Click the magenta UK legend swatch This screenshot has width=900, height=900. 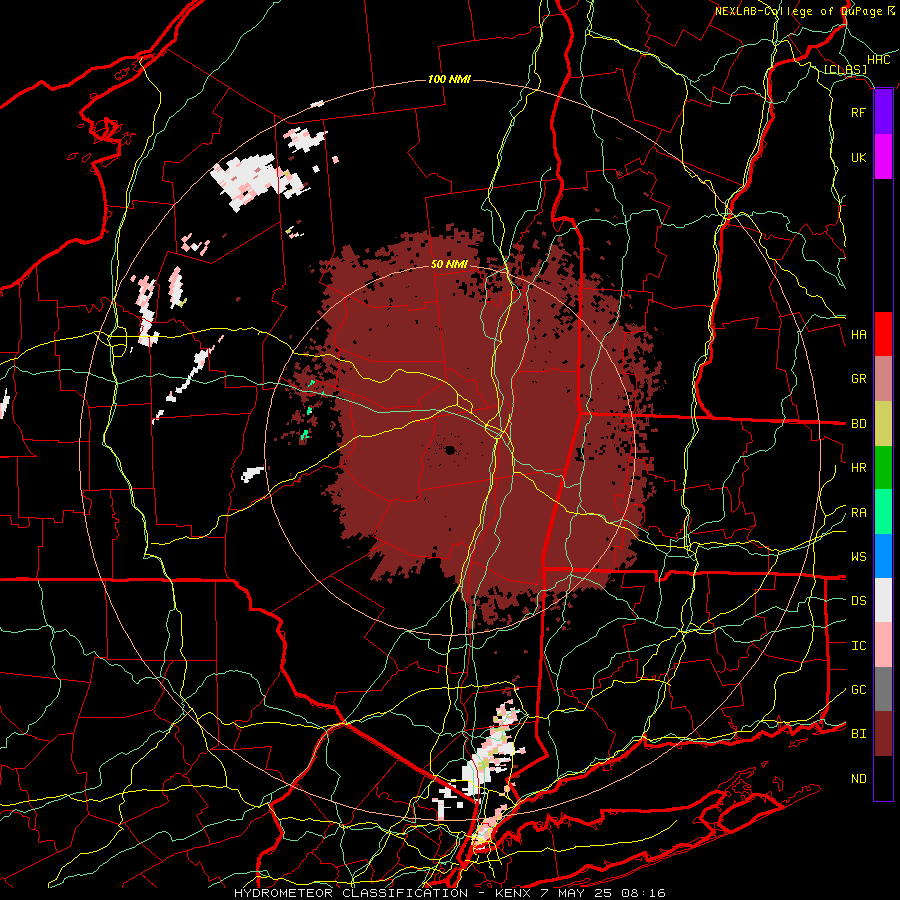coord(883,157)
